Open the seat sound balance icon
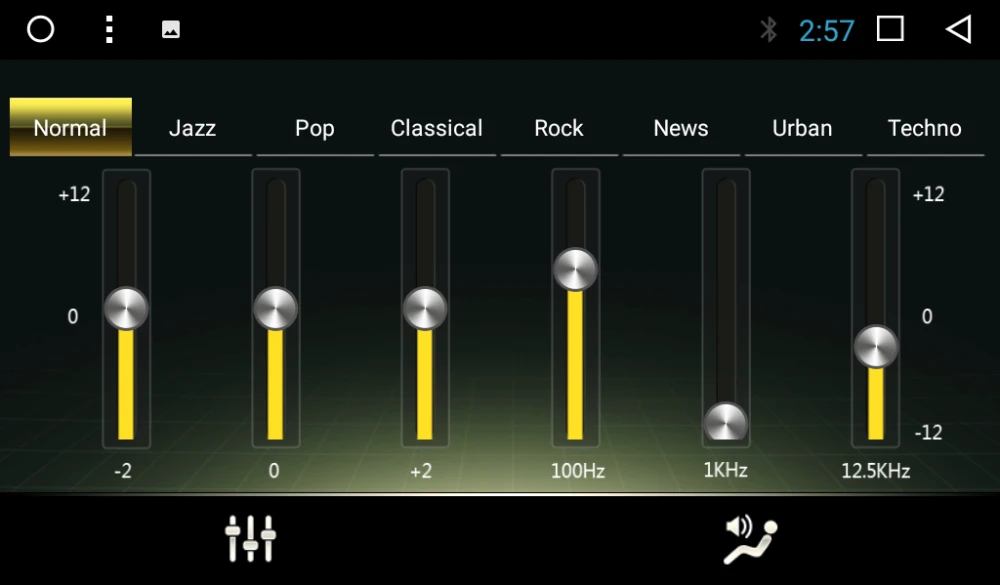Viewport: 1000px width, 585px height. click(751, 540)
